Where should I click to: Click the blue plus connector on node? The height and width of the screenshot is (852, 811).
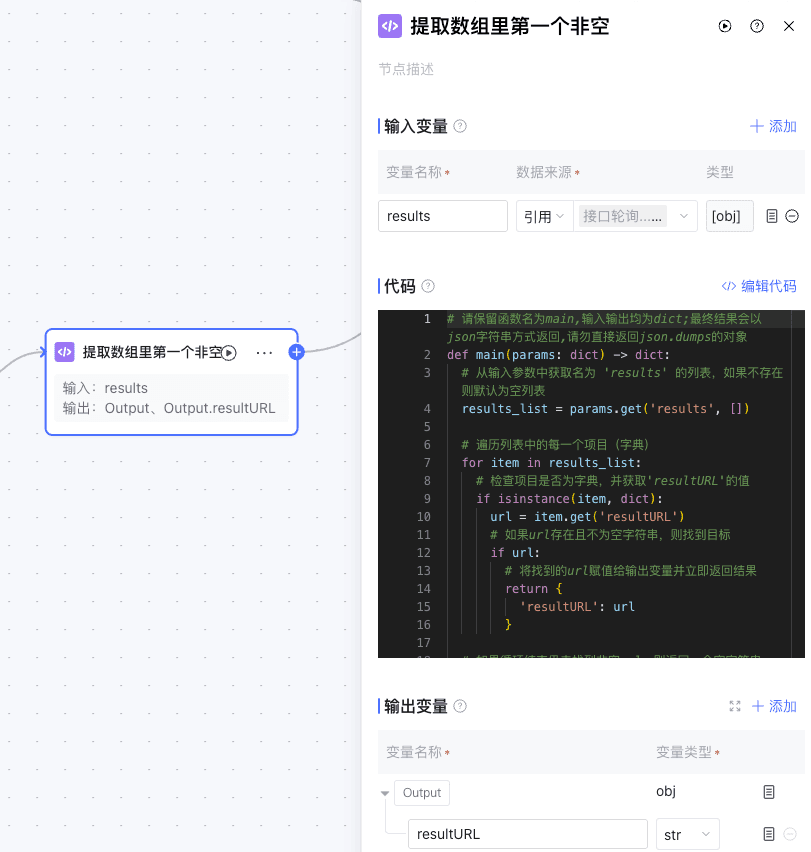[x=296, y=352]
